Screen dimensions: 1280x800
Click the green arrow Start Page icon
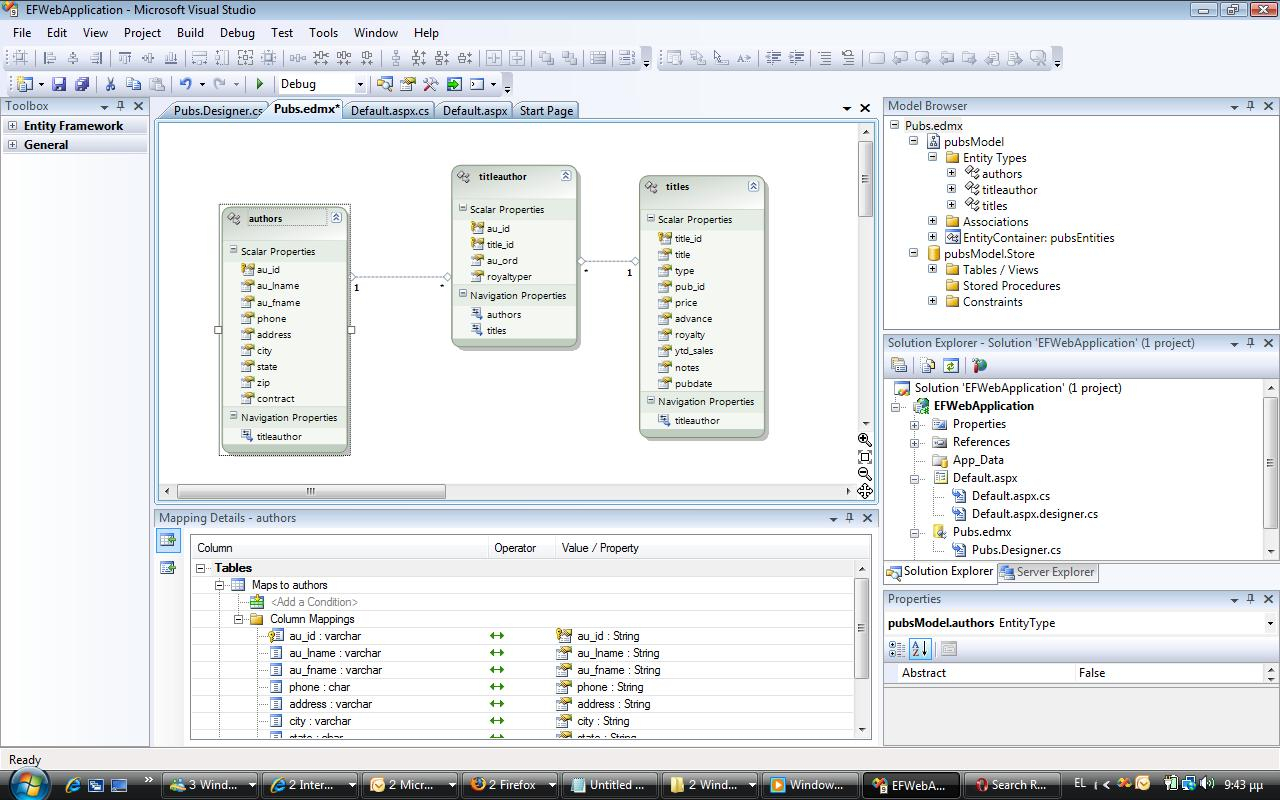[454, 85]
